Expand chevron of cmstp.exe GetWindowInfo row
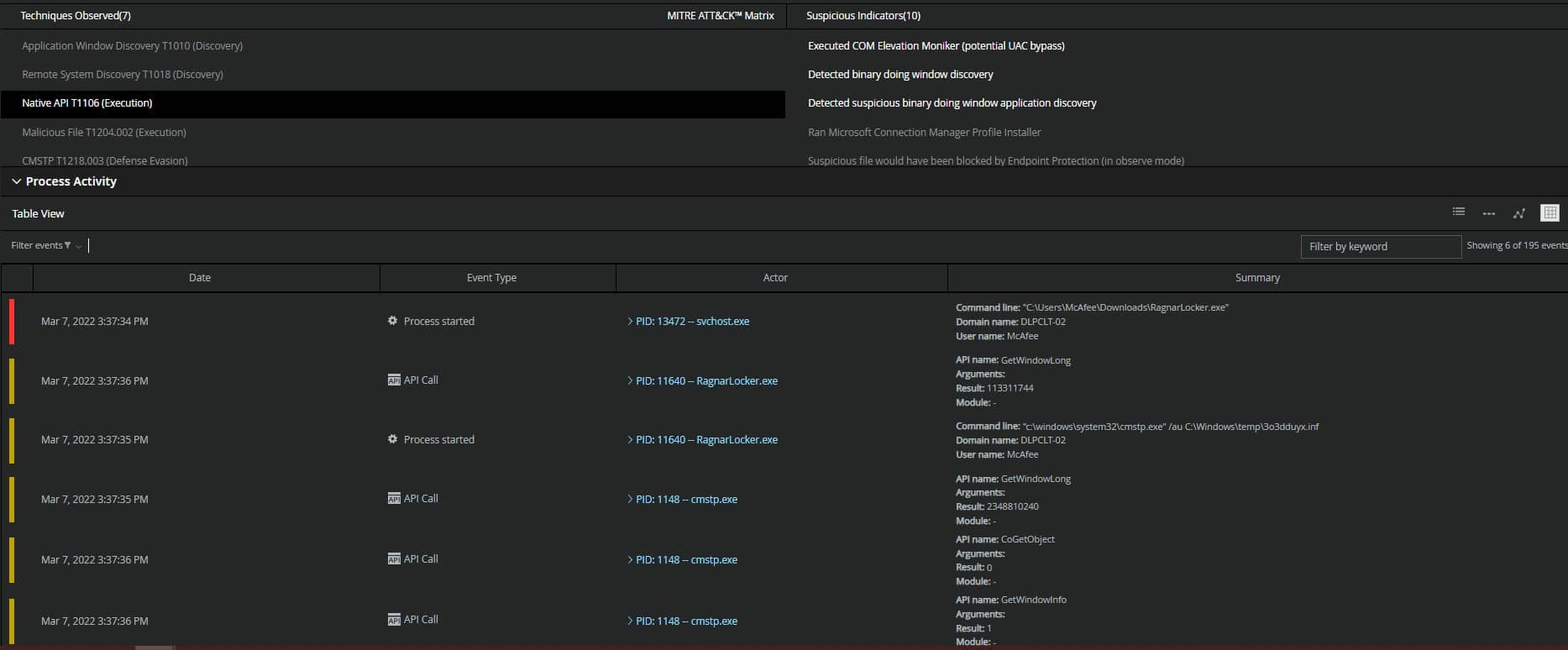Screen dimensions: 1568x650 [630, 621]
